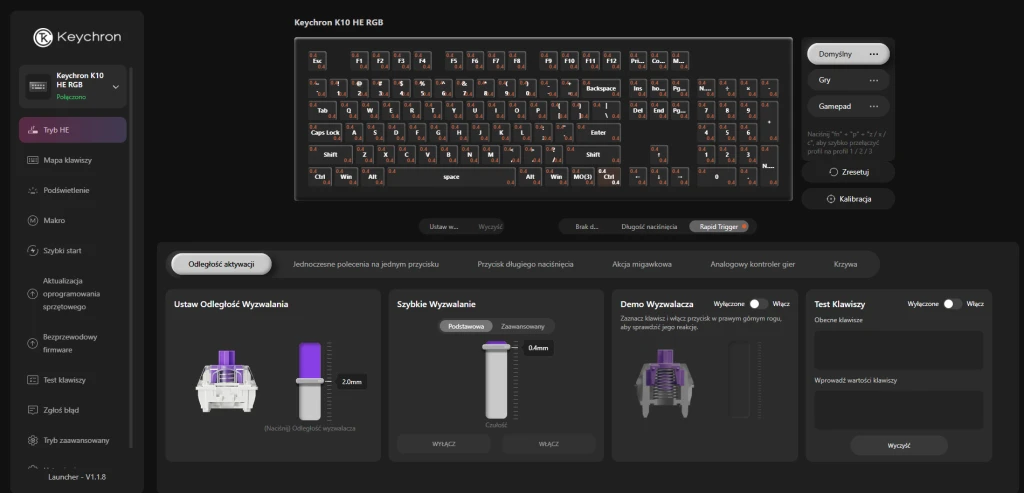Switch to the Krzywa tab
The width and height of the screenshot is (1024, 493).
click(x=845, y=264)
